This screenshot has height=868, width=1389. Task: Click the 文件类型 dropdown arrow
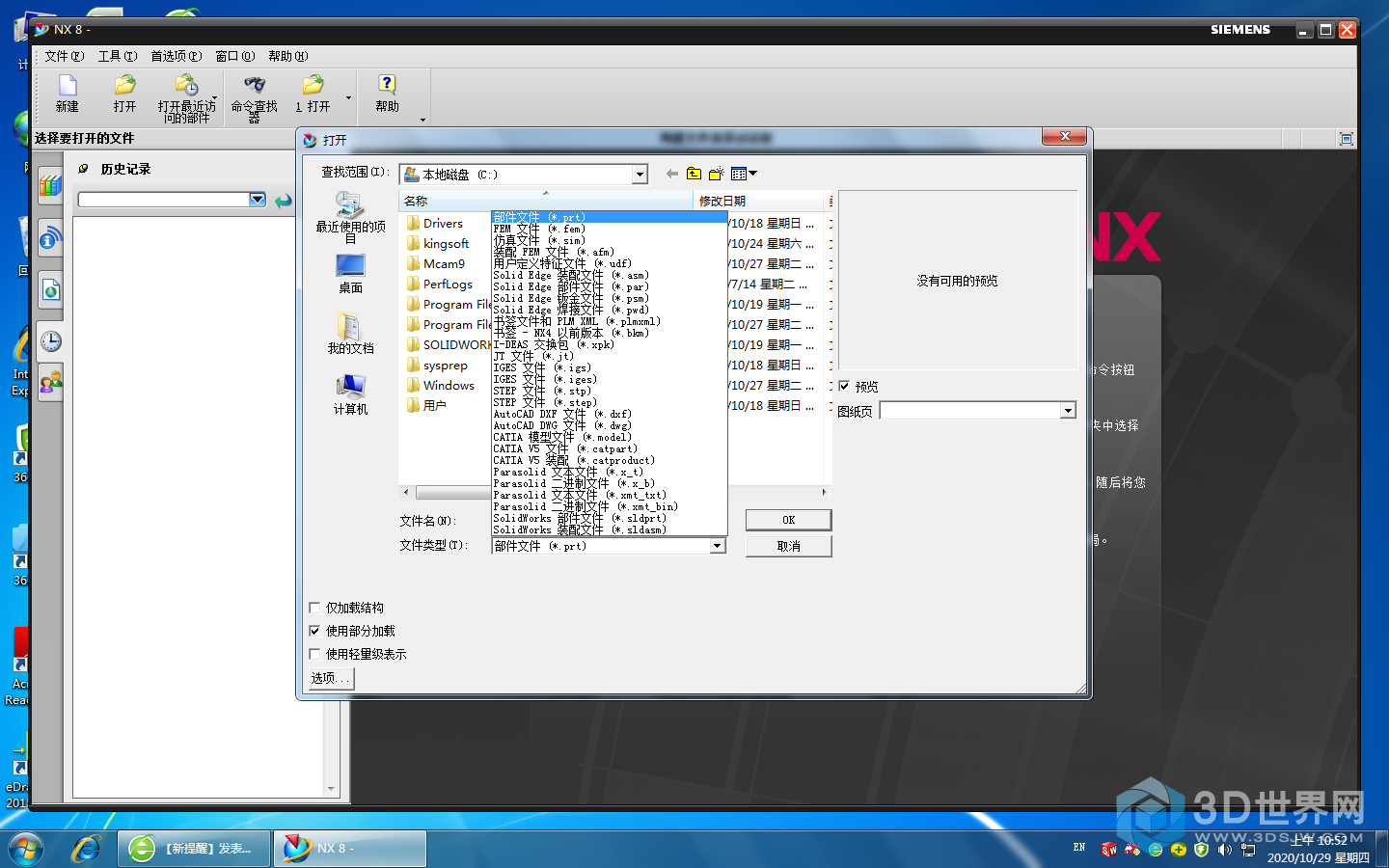point(717,546)
